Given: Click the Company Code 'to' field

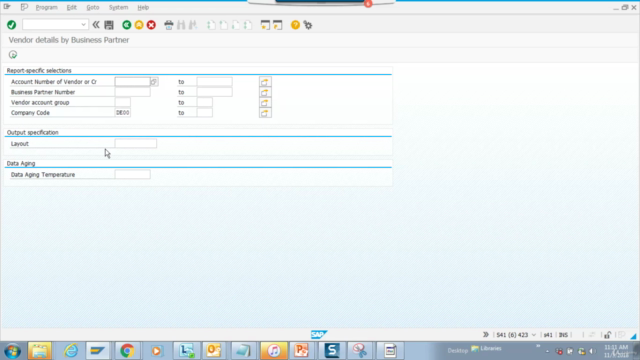Looking at the screenshot, I should [204, 113].
